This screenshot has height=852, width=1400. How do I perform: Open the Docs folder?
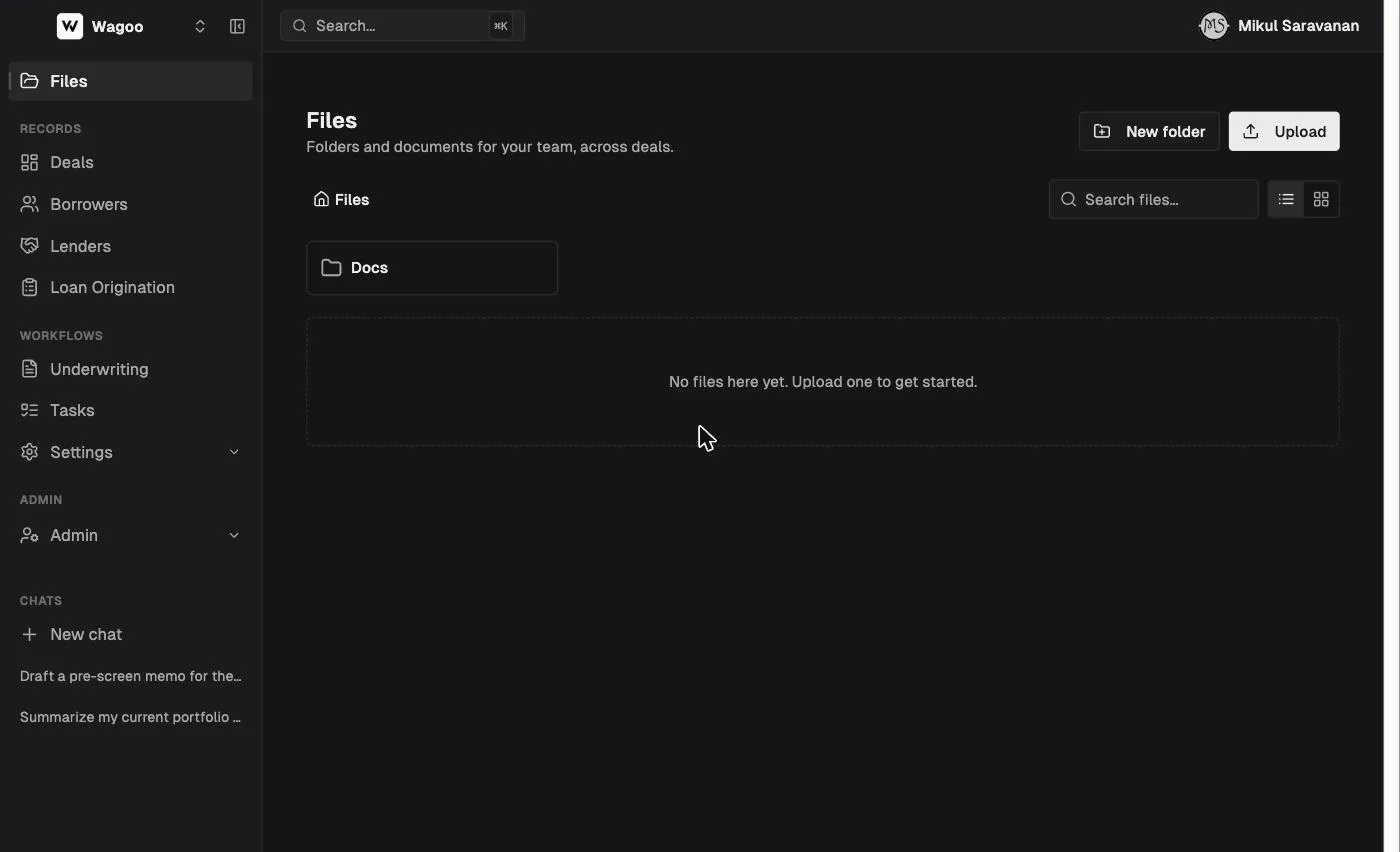point(432,268)
